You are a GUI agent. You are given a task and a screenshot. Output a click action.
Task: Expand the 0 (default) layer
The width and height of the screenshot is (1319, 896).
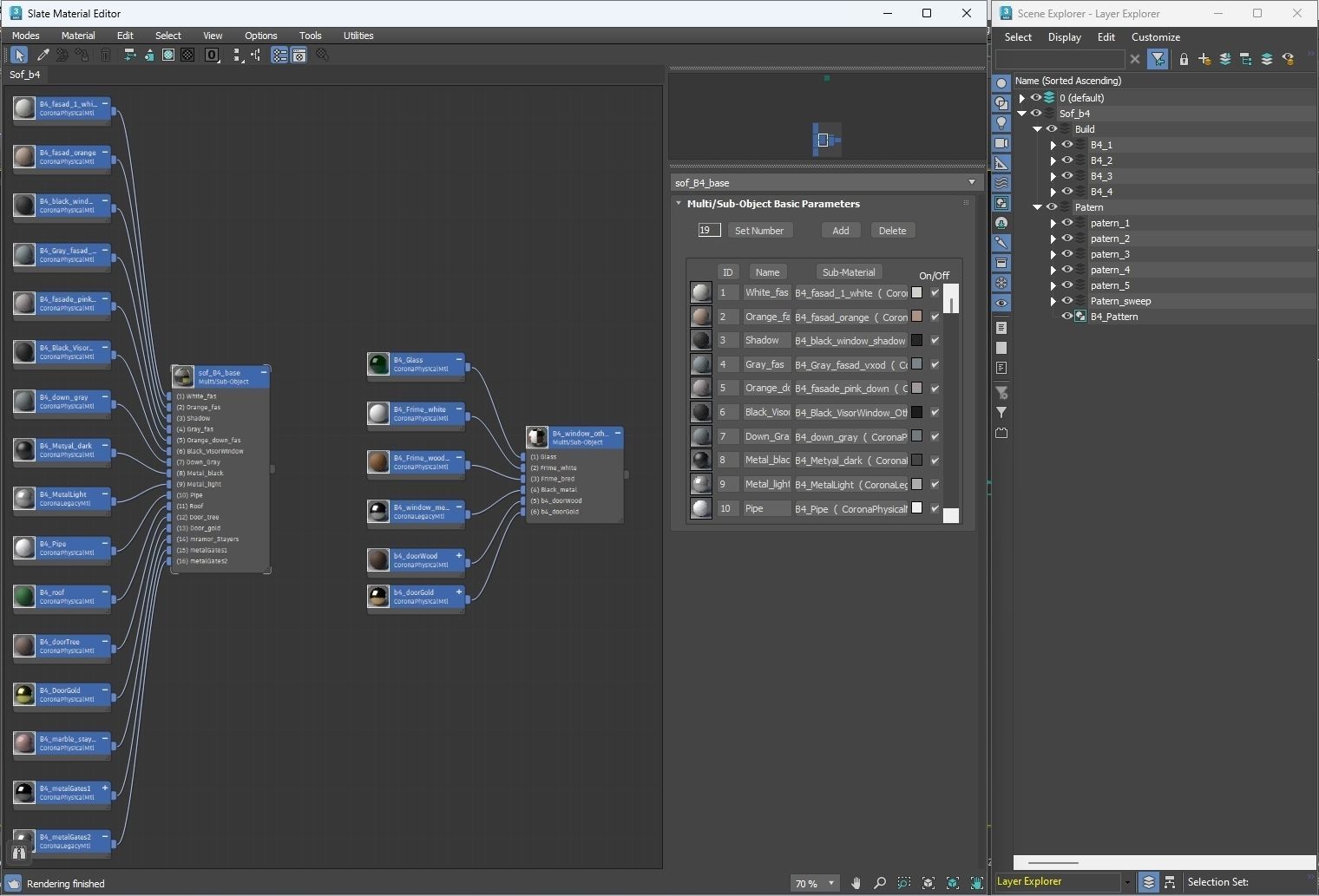pyautogui.click(x=1021, y=98)
